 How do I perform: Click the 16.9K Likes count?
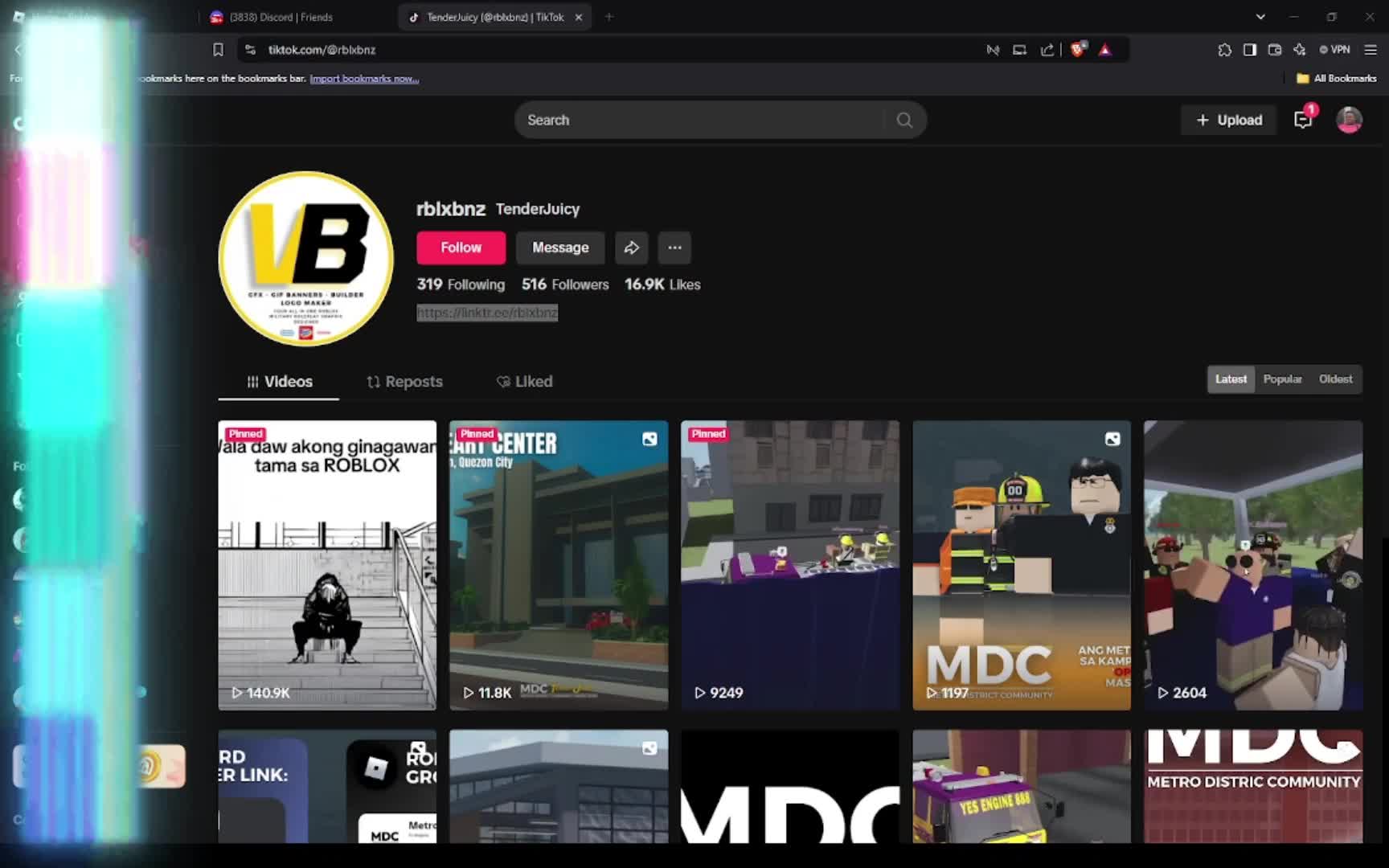pos(662,285)
